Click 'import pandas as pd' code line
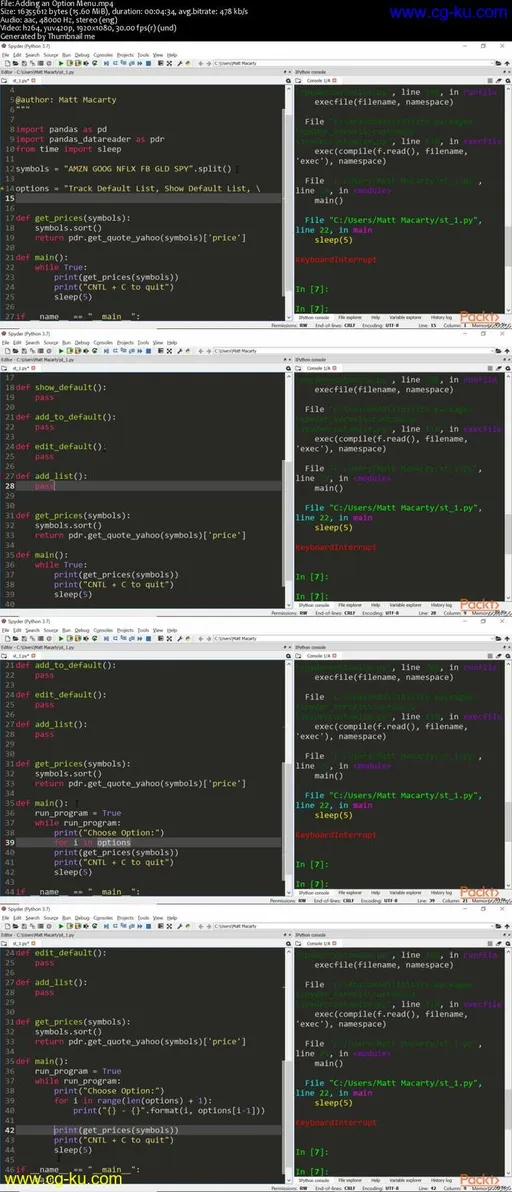The image size is (512, 1192). click(x=61, y=129)
